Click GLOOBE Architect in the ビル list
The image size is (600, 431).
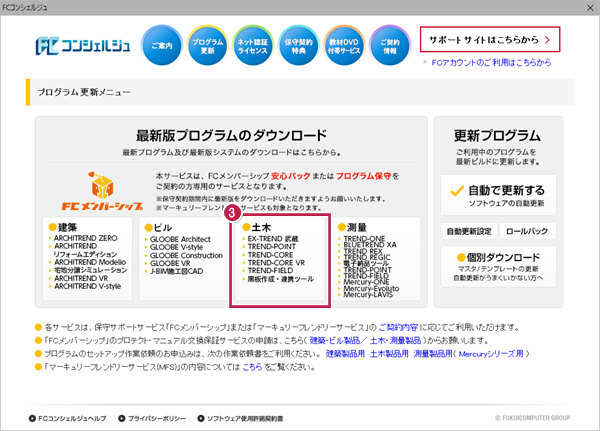pyautogui.click(x=180, y=239)
